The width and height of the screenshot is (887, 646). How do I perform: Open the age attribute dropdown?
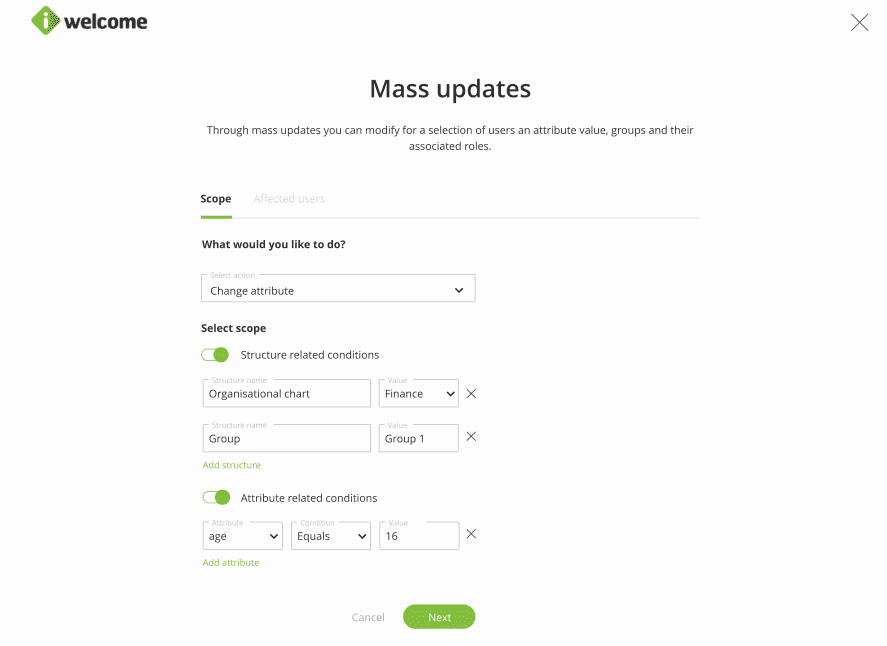coord(243,536)
